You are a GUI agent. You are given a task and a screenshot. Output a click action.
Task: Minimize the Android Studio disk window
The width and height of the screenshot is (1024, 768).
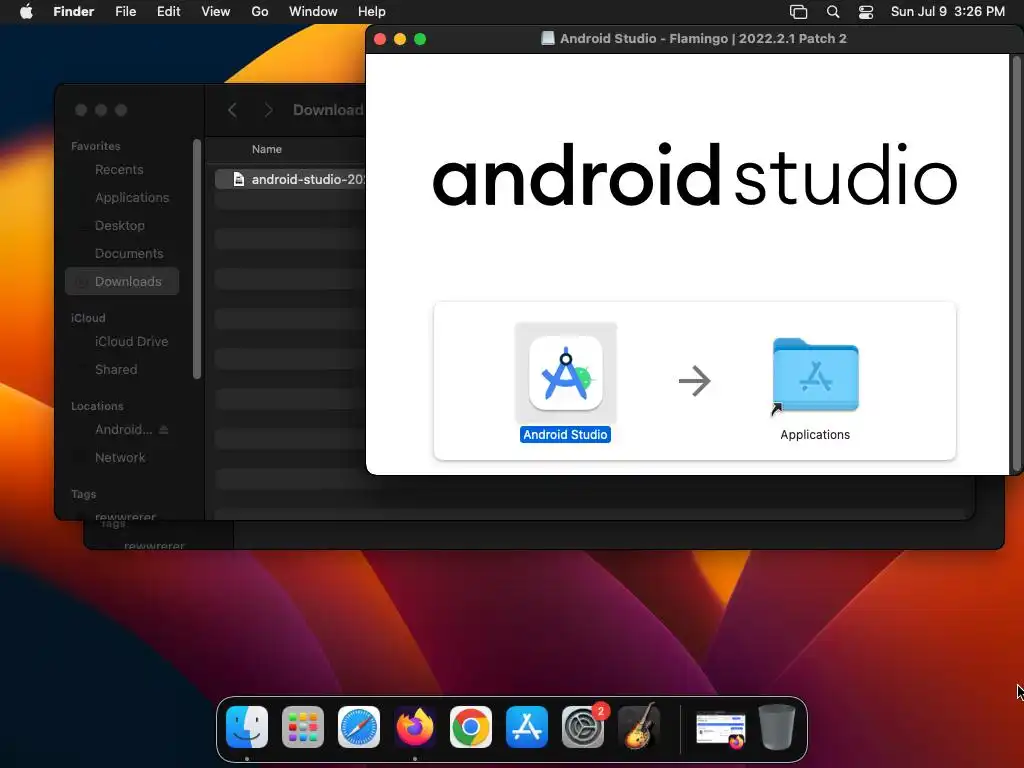pyautogui.click(x=400, y=39)
